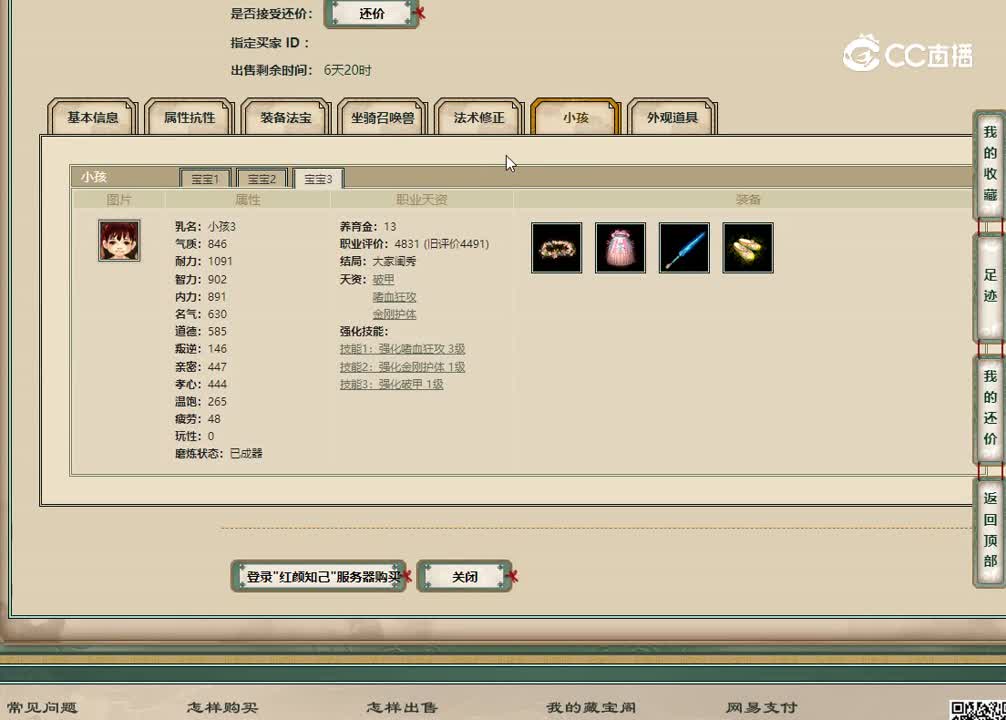Click the 关闭 close button

[464, 576]
